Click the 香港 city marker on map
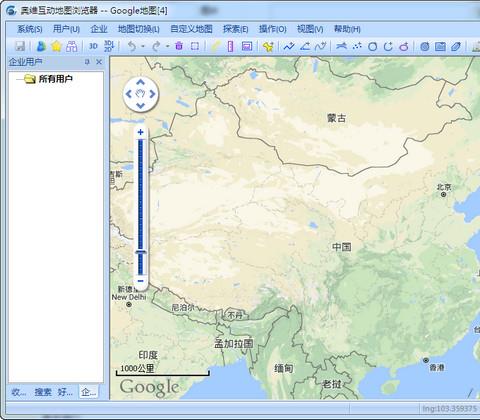The image size is (480, 420). (426, 360)
